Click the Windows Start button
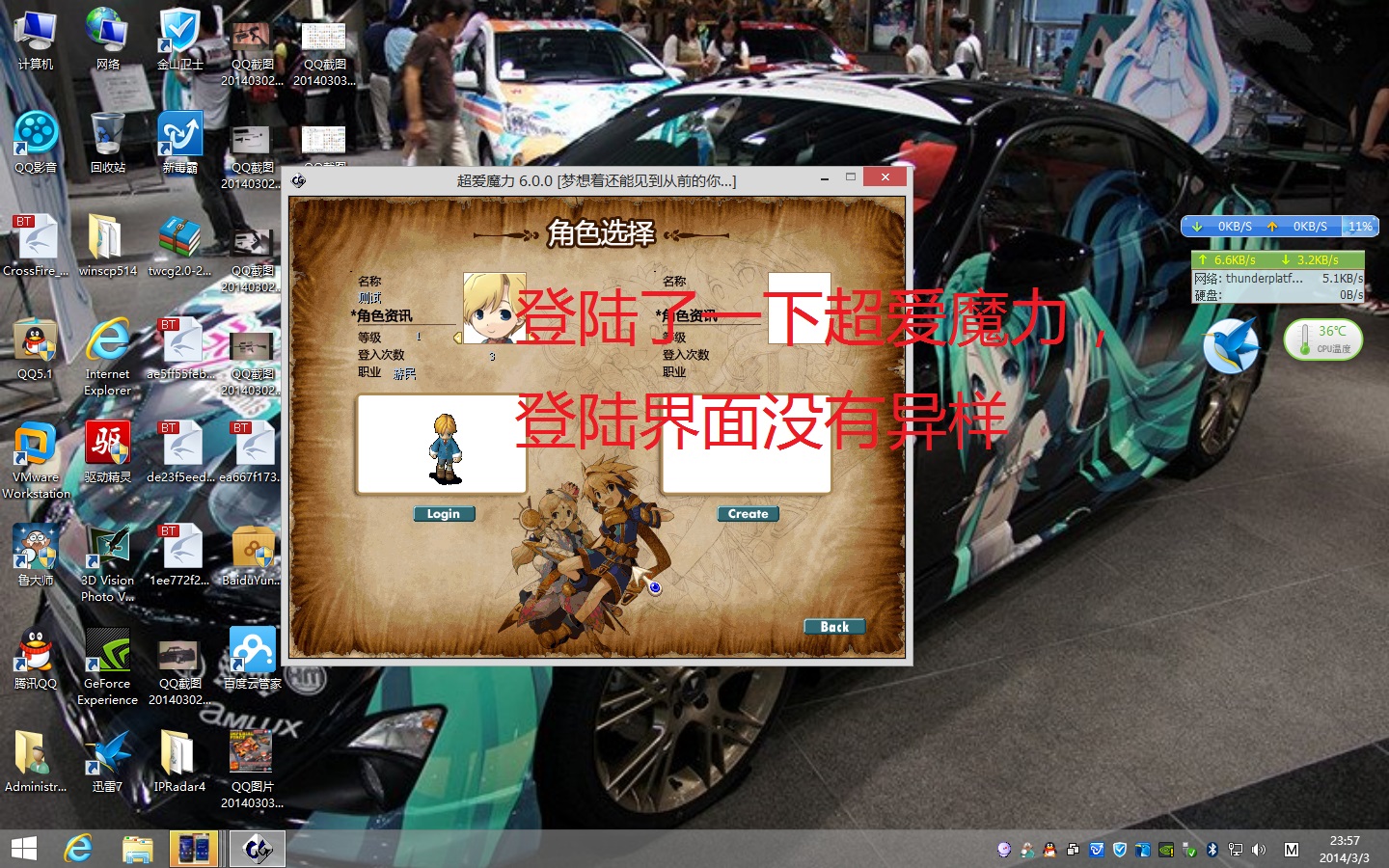This screenshot has height=868, width=1389. (x=23, y=849)
